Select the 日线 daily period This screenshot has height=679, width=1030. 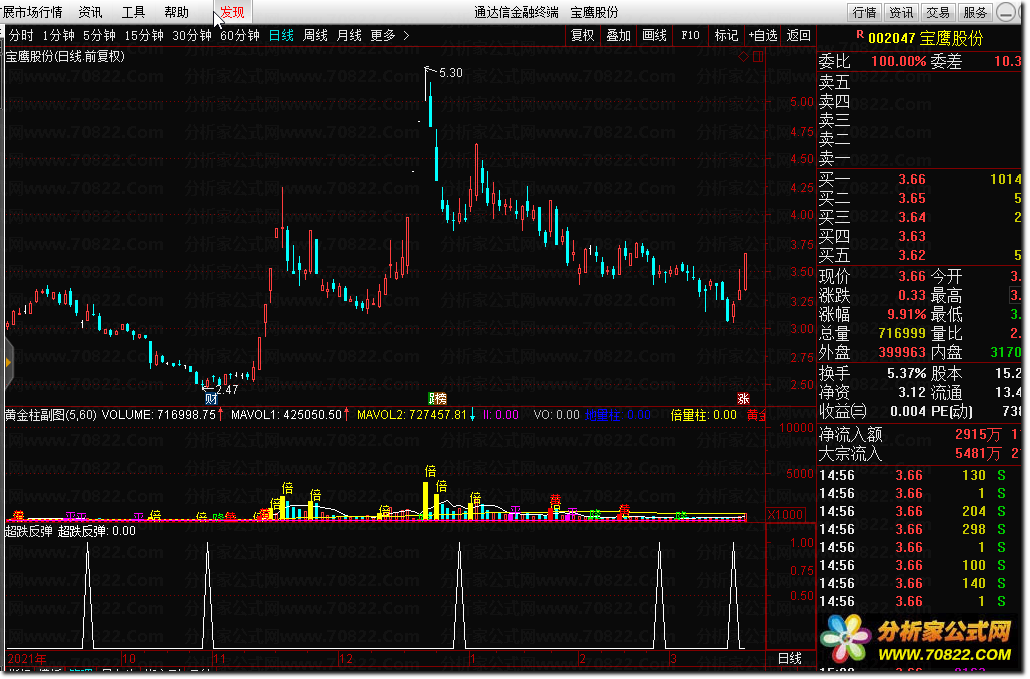pos(281,35)
